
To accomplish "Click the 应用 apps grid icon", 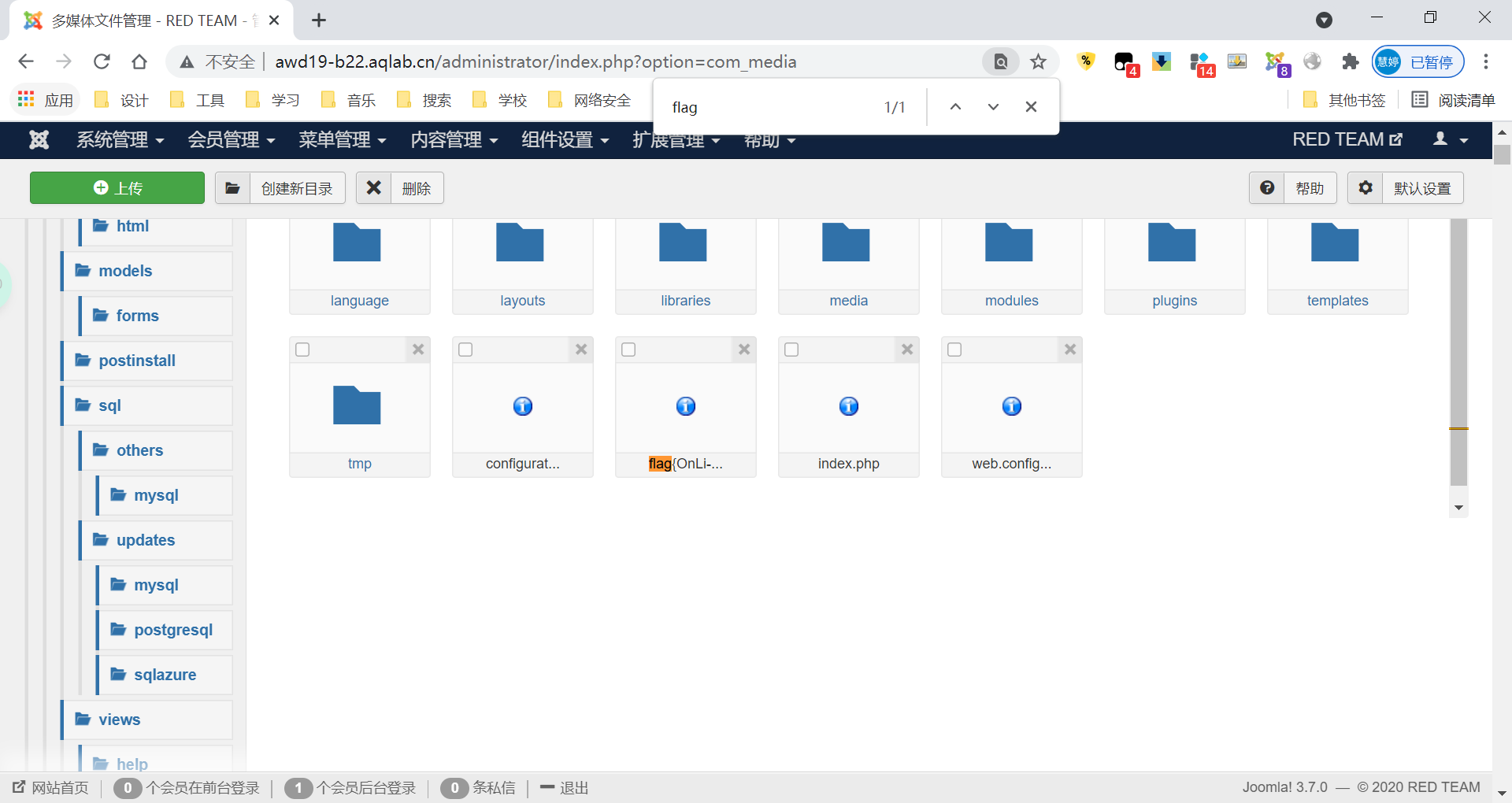I will click(26, 99).
